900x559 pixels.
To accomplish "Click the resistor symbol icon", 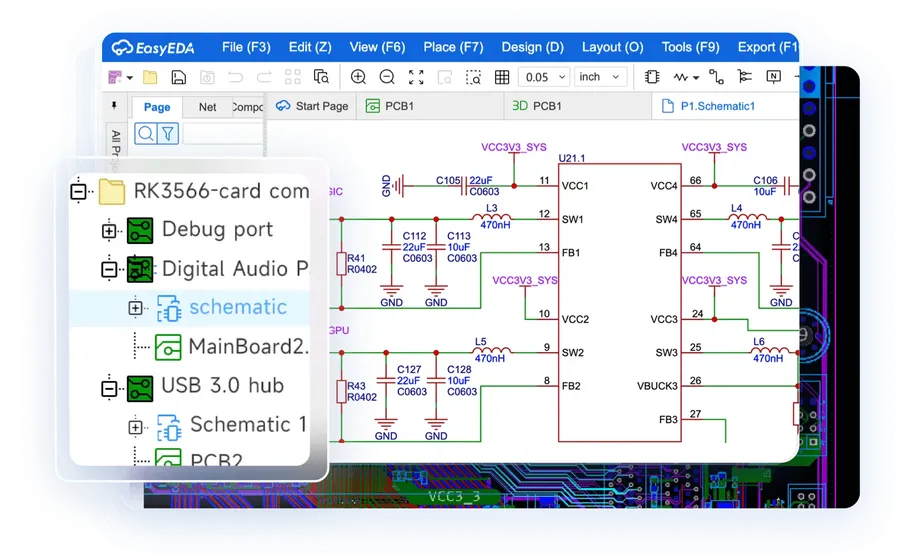I will 681,77.
